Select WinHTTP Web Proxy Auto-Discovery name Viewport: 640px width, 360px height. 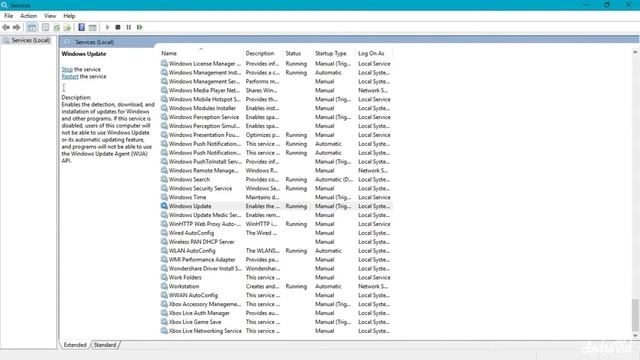pyautogui.click(x=204, y=224)
